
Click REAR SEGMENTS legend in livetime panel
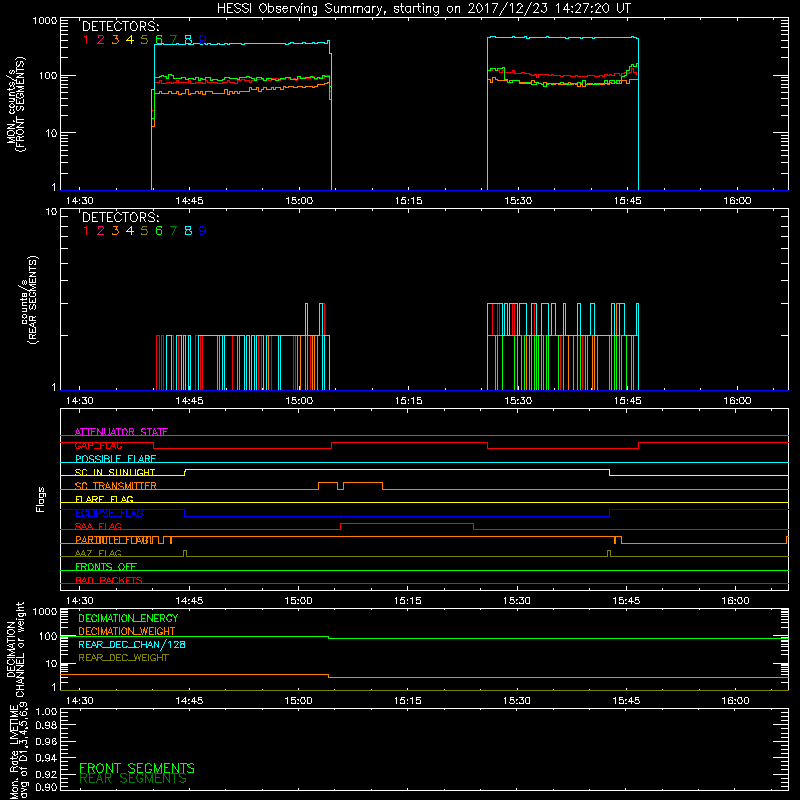point(133,779)
